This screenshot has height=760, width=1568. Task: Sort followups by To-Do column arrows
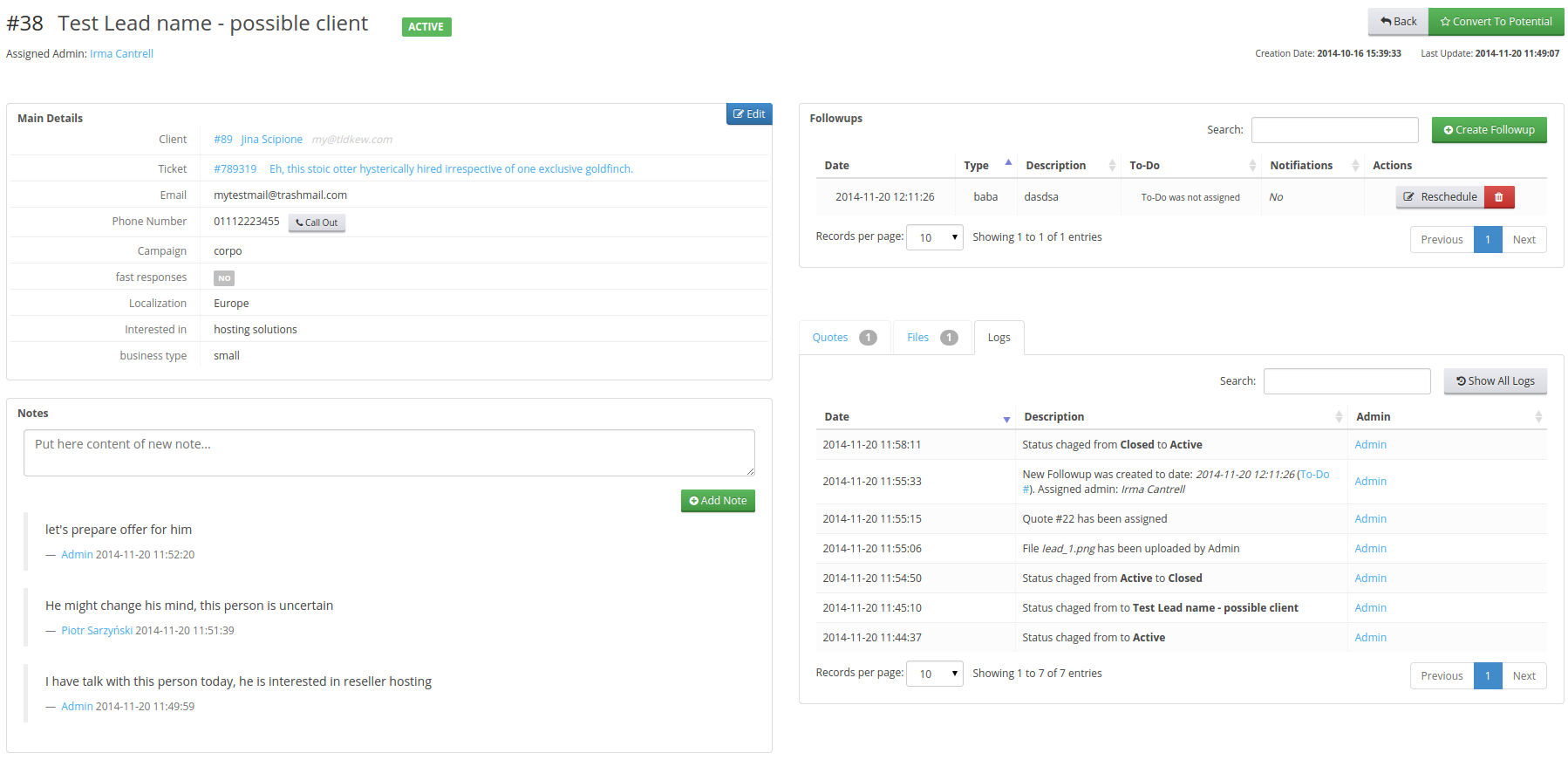click(1252, 166)
